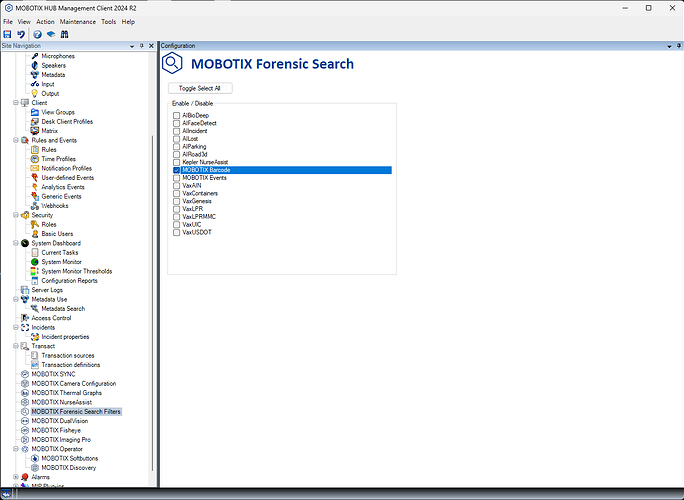Tick the VaxLPR checkbox
The width and height of the screenshot is (684, 500).
(x=177, y=209)
